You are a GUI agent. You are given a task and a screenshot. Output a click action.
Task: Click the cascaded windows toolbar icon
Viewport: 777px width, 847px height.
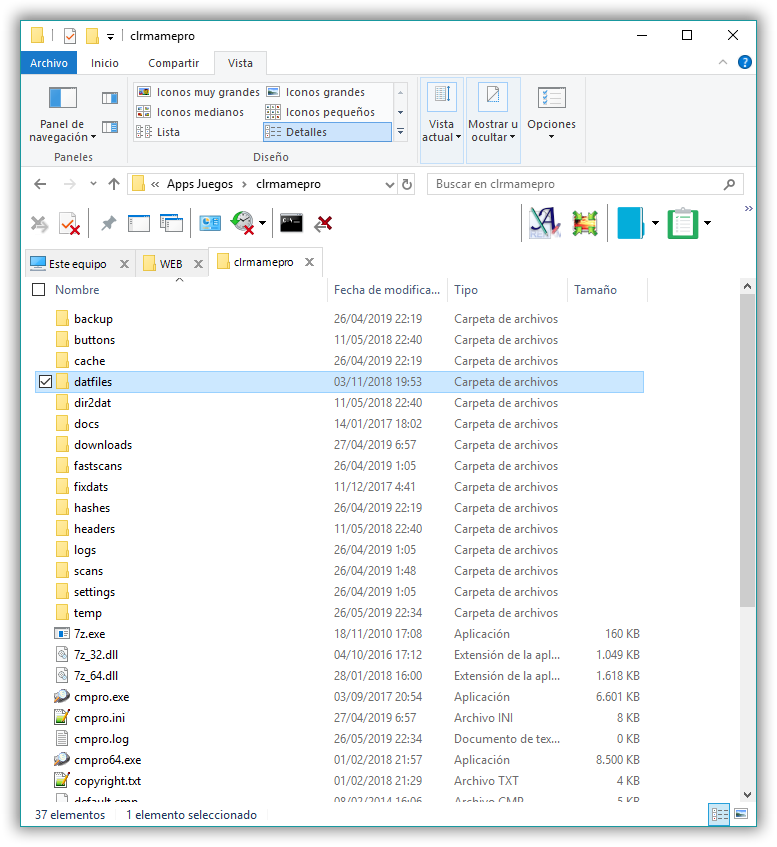pyautogui.click(x=171, y=223)
